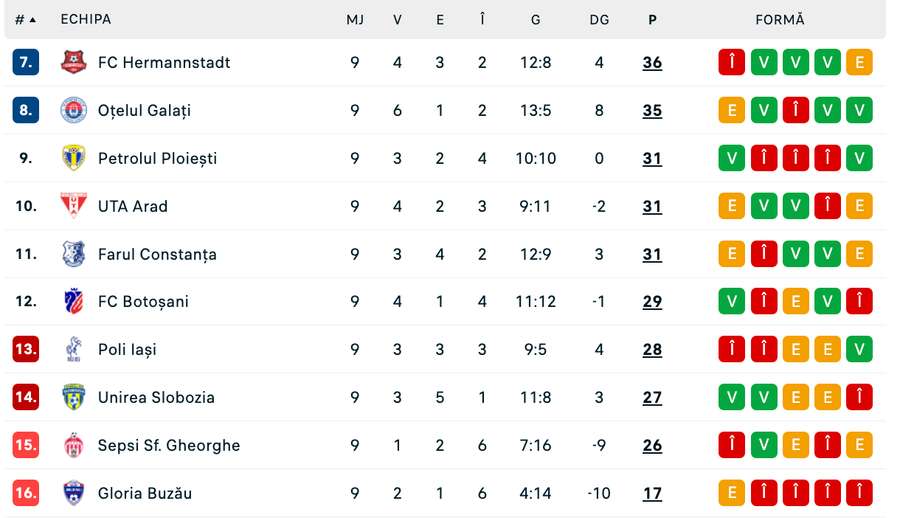Open FC Hermannstadt's 36 points link

click(x=652, y=62)
